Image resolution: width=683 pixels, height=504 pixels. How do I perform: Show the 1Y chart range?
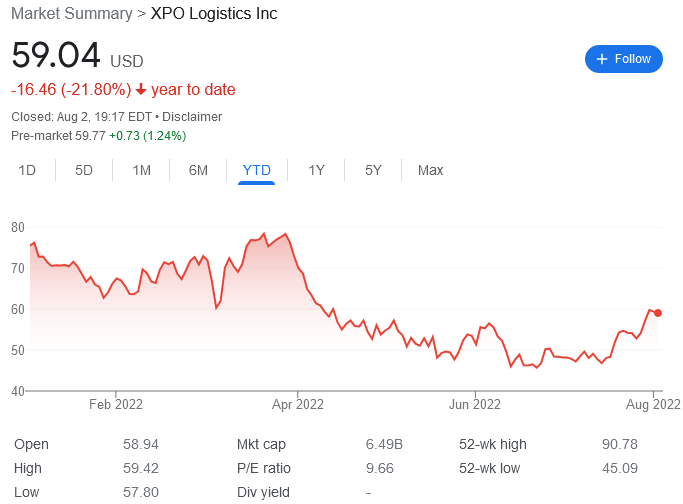point(316,170)
